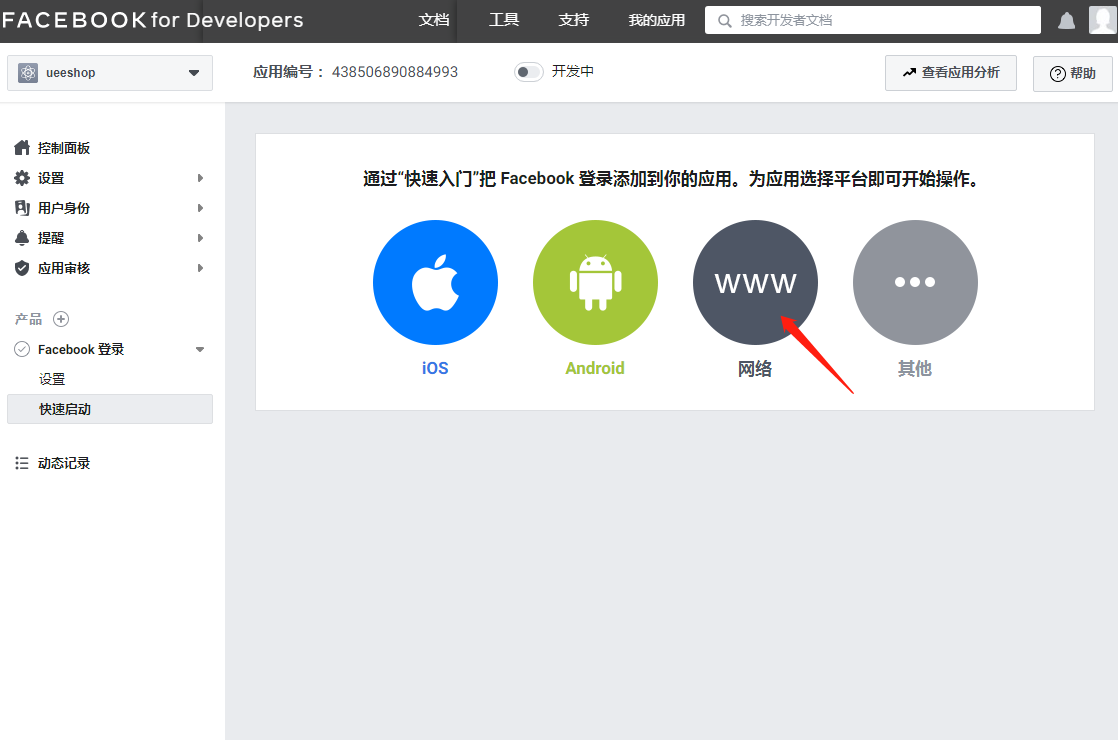Pick the WWW web platform icon

(755, 282)
